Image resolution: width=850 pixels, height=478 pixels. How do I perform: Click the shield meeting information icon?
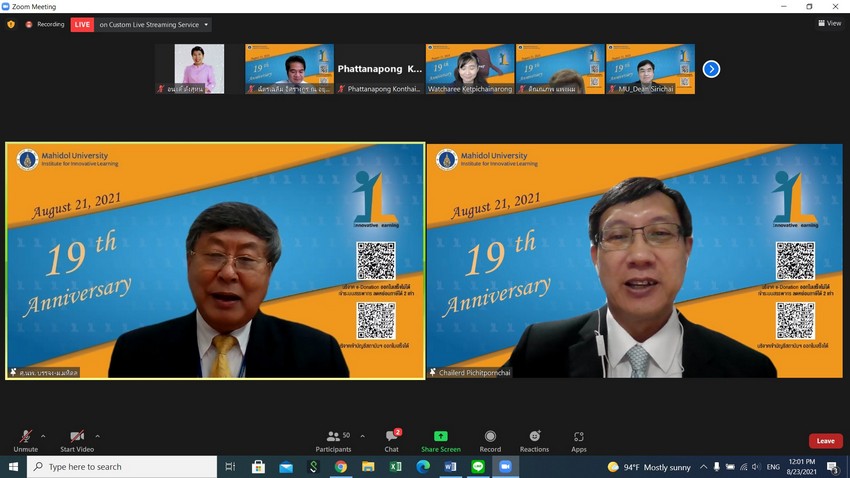(x=11, y=24)
